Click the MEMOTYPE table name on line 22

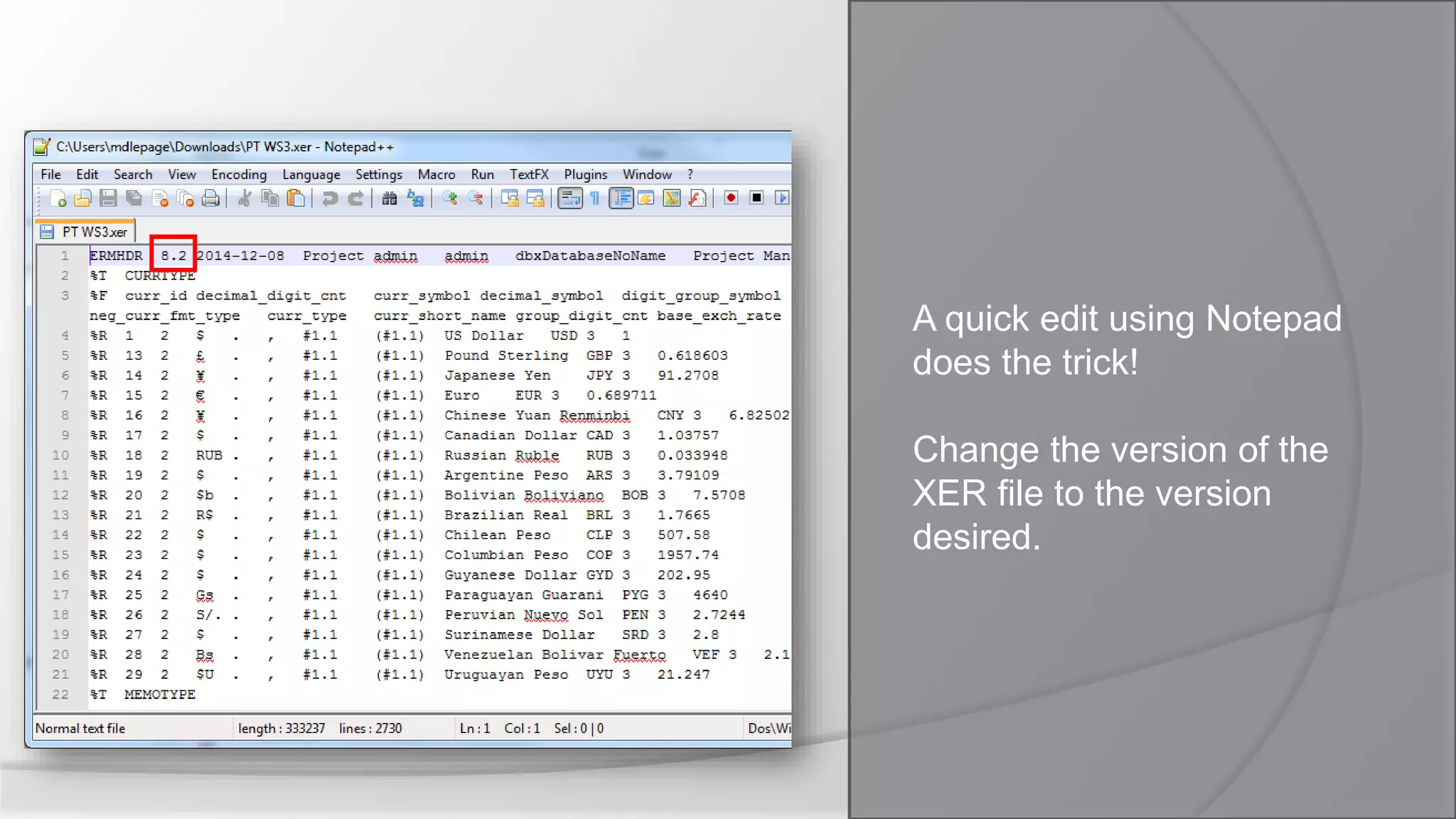pyautogui.click(x=160, y=695)
